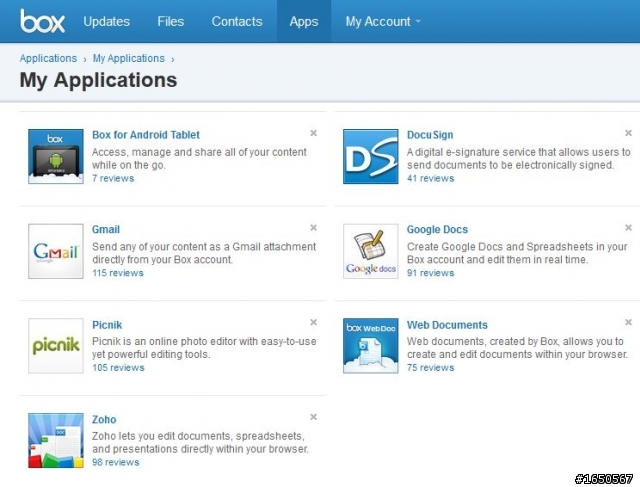Go to the Contacts tab
This screenshot has width=640, height=487.
(x=237, y=21)
